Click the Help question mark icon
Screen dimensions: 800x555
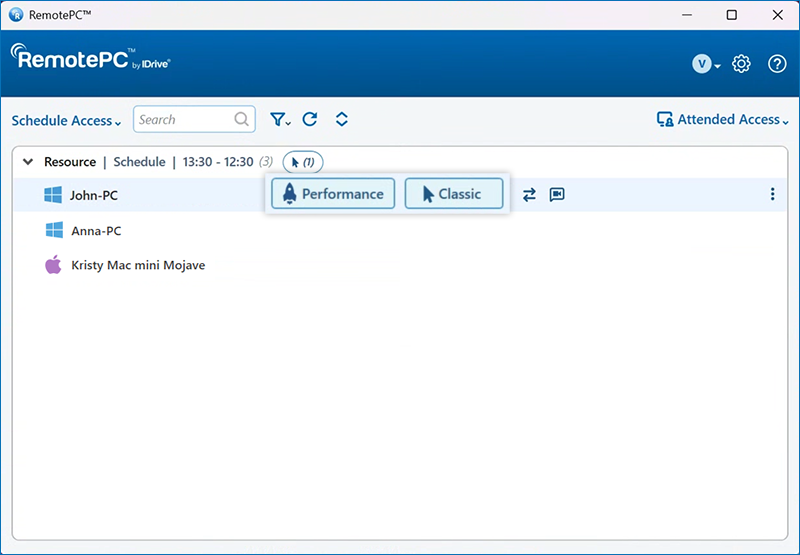pyautogui.click(x=777, y=64)
